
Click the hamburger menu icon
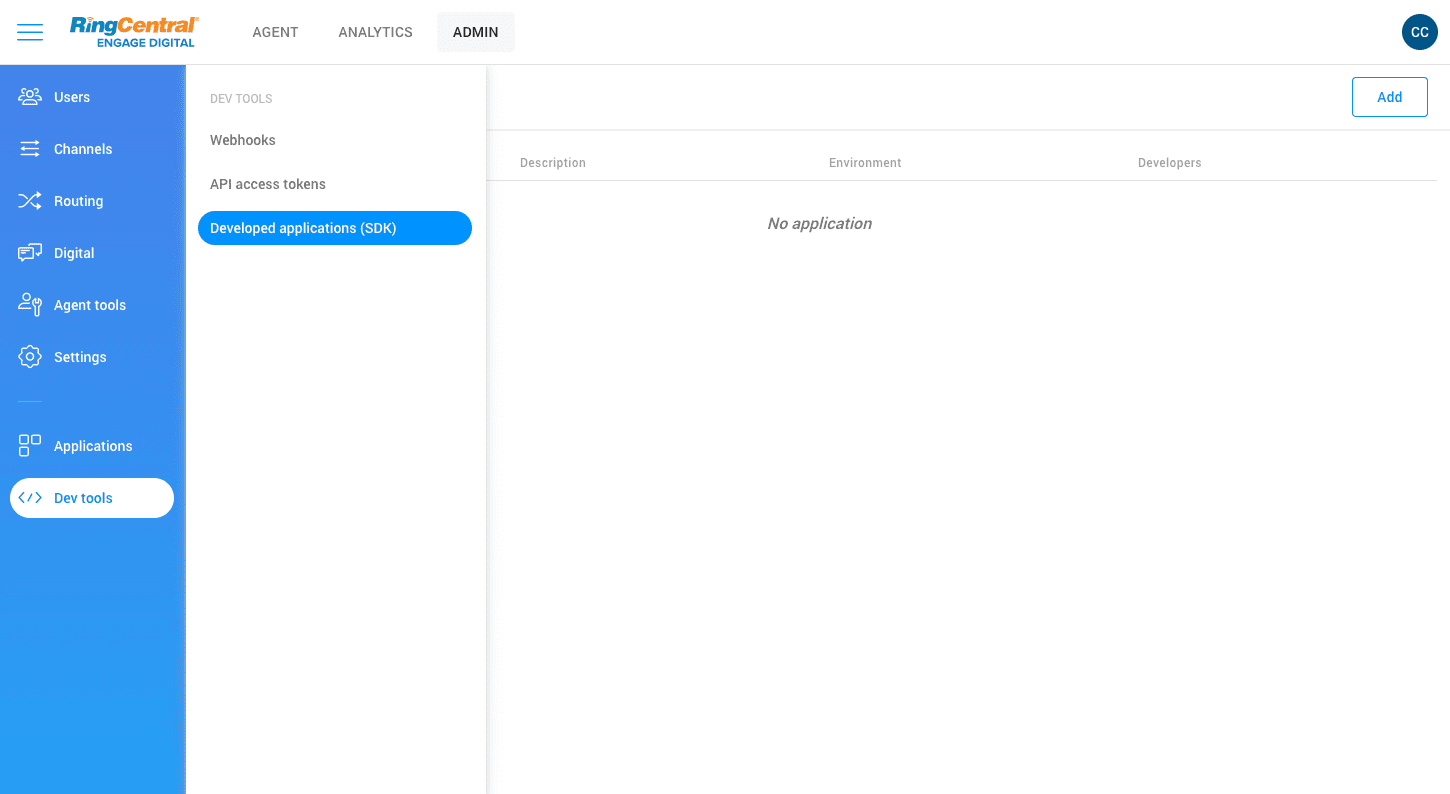[30, 32]
